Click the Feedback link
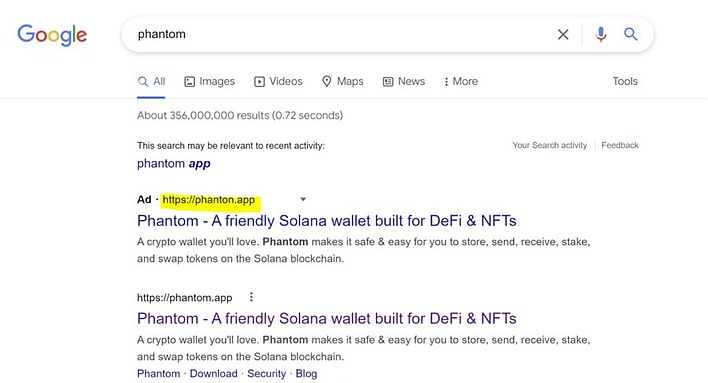This screenshot has height=383, width=708. 620,145
